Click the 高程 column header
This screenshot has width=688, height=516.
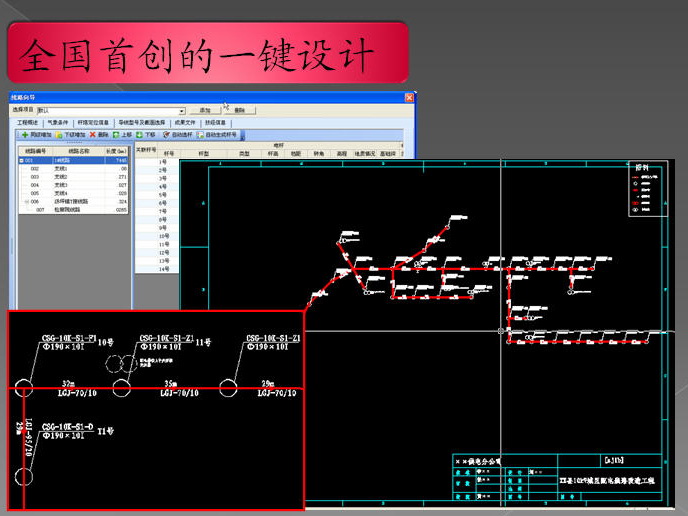click(342, 154)
